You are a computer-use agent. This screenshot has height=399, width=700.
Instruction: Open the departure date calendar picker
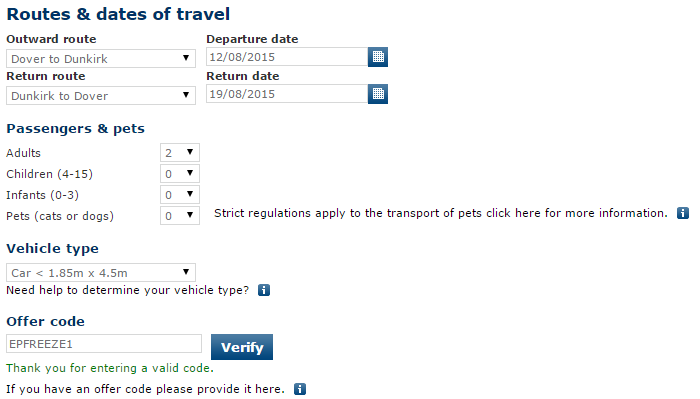click(x=378, y=57)
